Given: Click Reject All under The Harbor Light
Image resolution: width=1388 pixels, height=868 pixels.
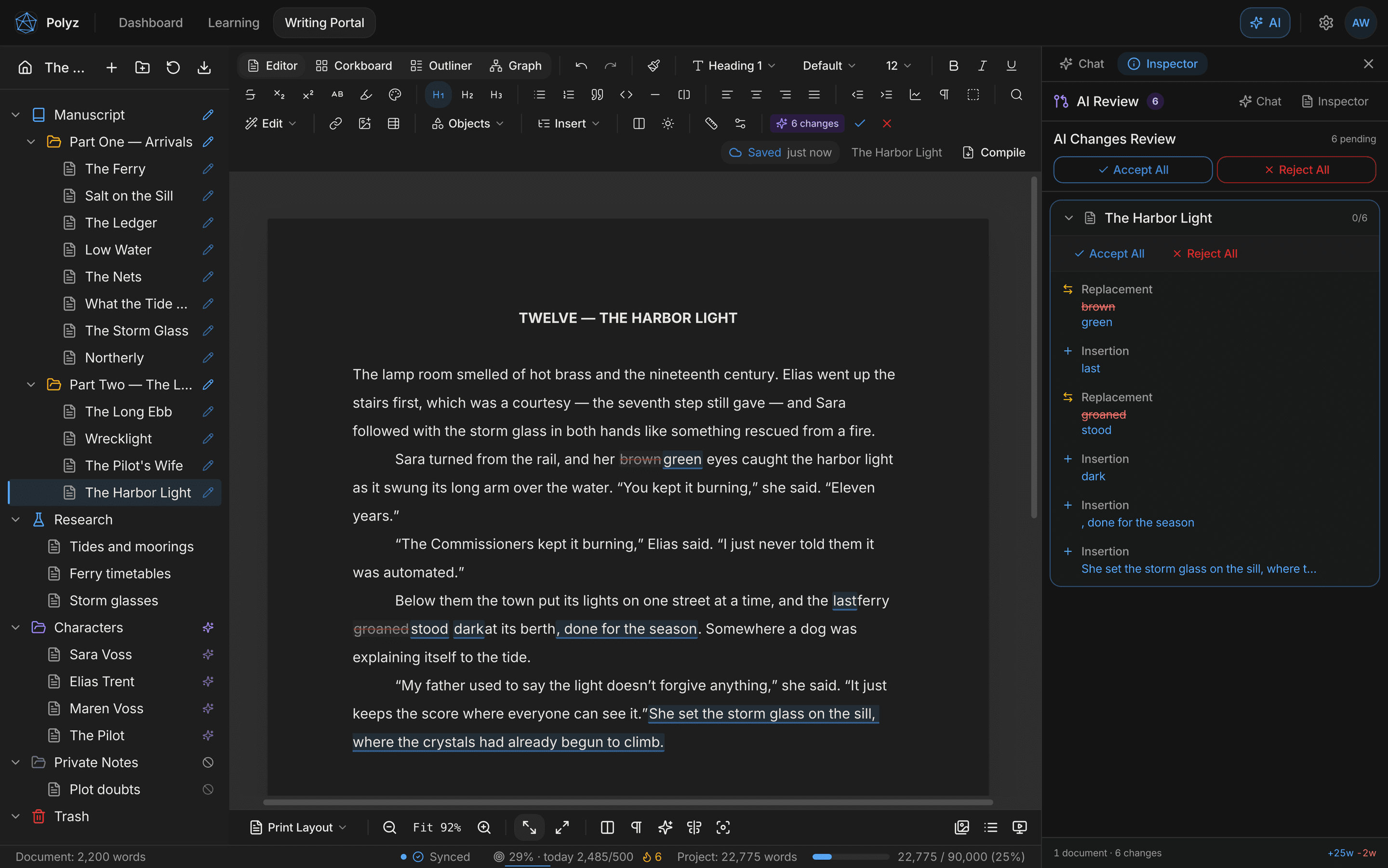Looking at the screenshot, I should 1204,254.
